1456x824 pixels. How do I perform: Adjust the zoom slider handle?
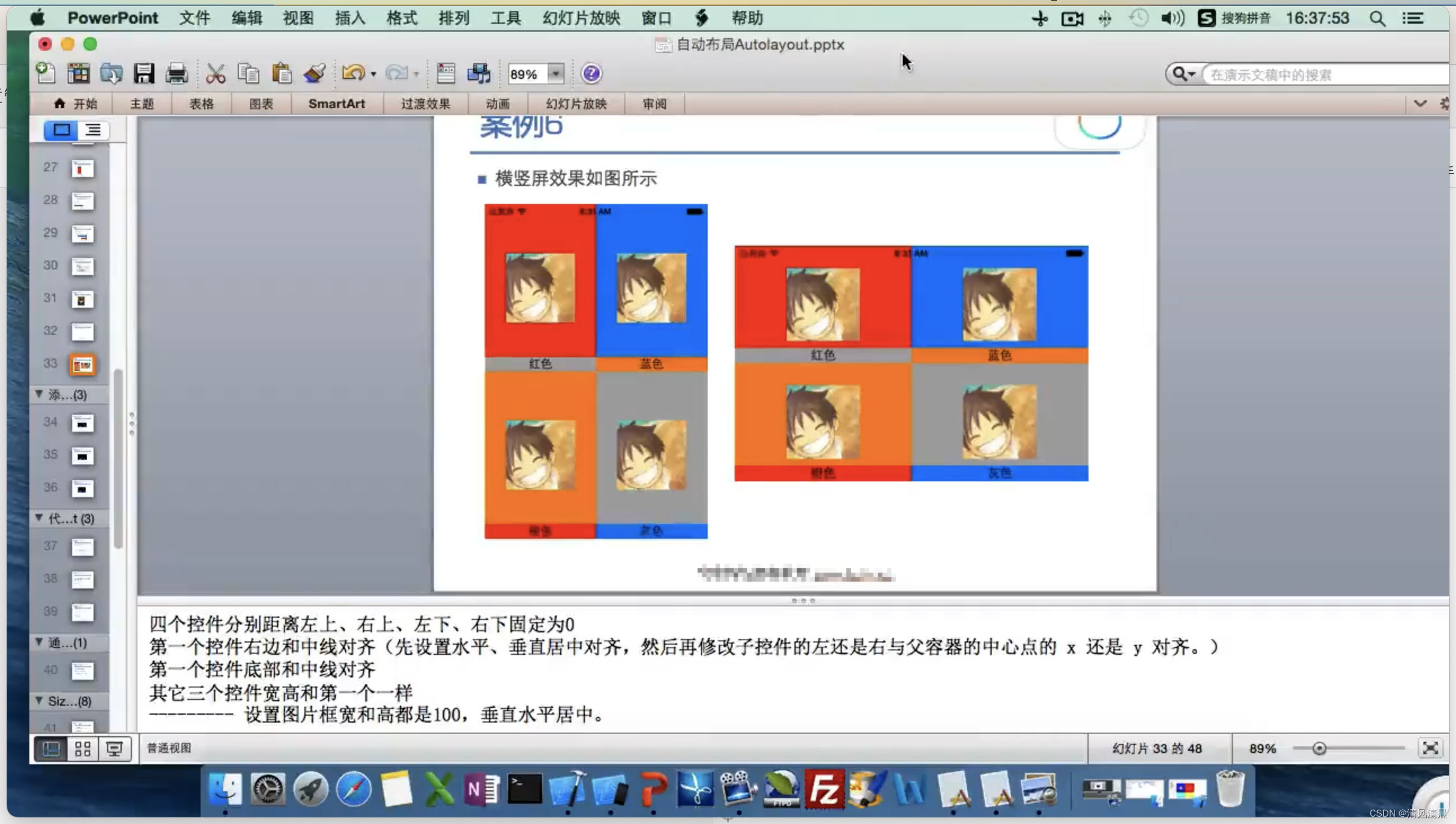click(x=1320, y=748)
